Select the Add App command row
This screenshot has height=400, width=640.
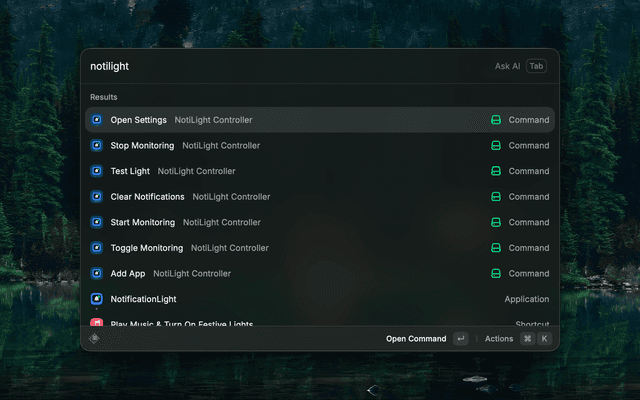tap(300, 274)
